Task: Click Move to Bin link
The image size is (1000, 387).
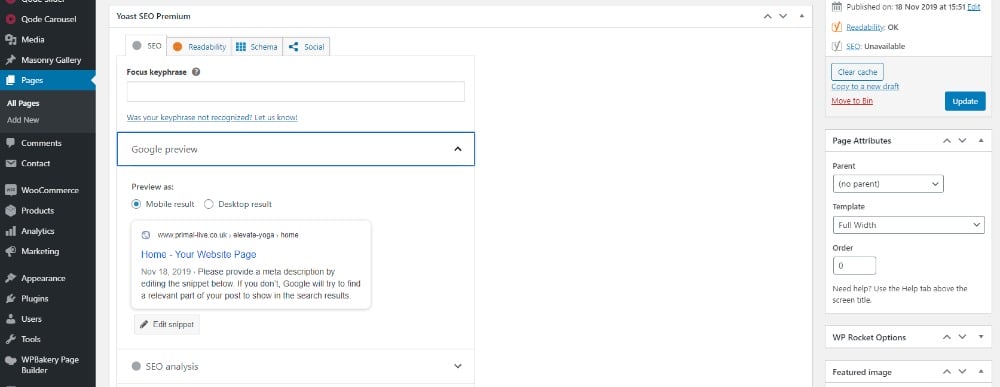Action: point(852,101)
